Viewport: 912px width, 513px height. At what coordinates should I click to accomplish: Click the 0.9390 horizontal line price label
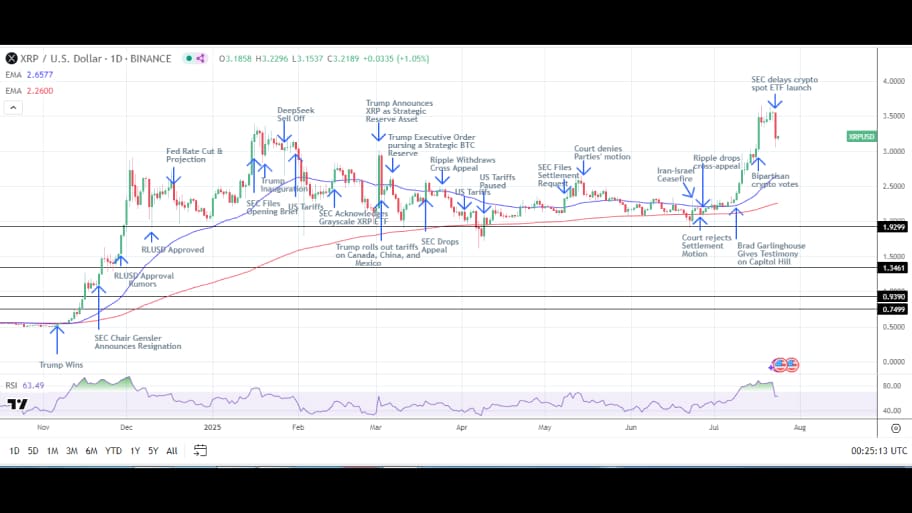[x=893, y=297]
